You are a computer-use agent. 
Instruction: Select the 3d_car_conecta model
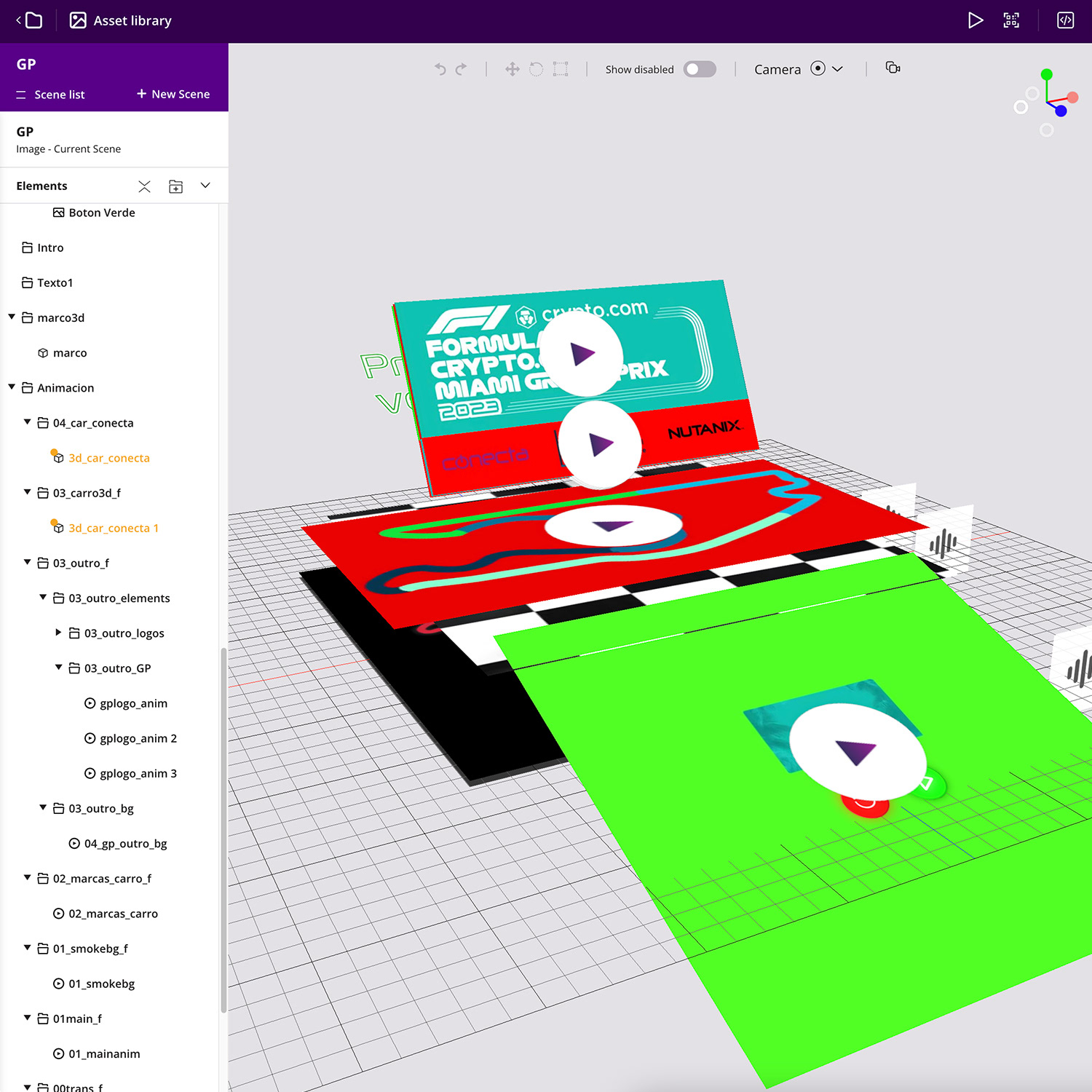click(109, 458)
